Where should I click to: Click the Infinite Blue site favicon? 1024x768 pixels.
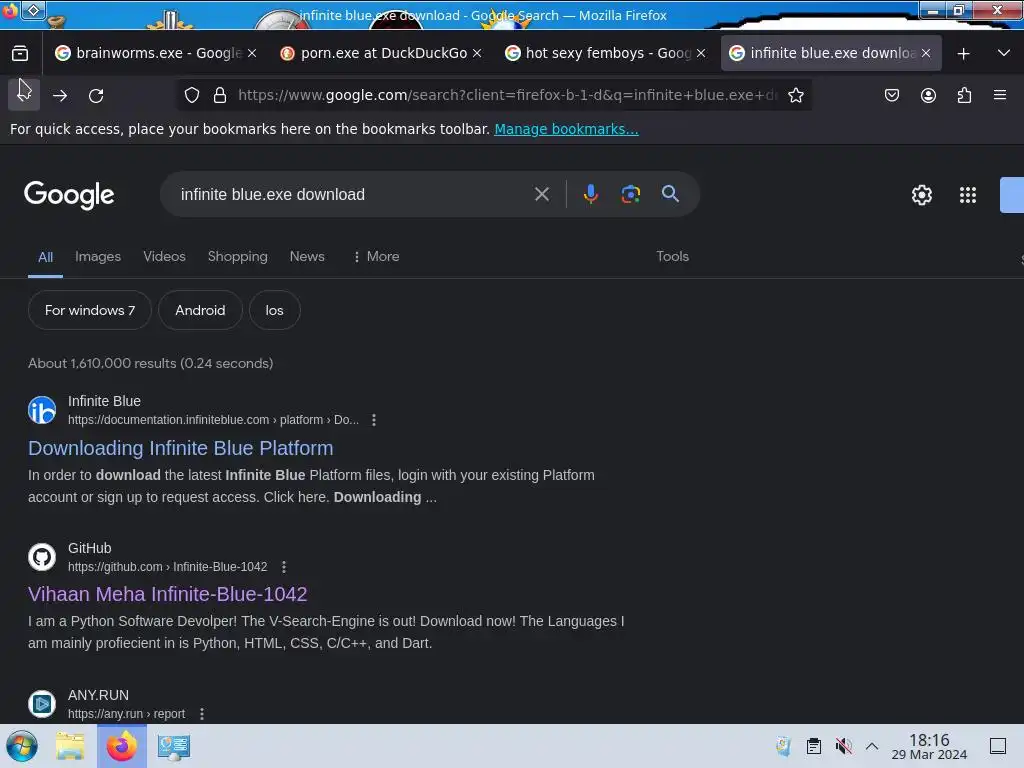pyautogui.click(x=42, y=410)
